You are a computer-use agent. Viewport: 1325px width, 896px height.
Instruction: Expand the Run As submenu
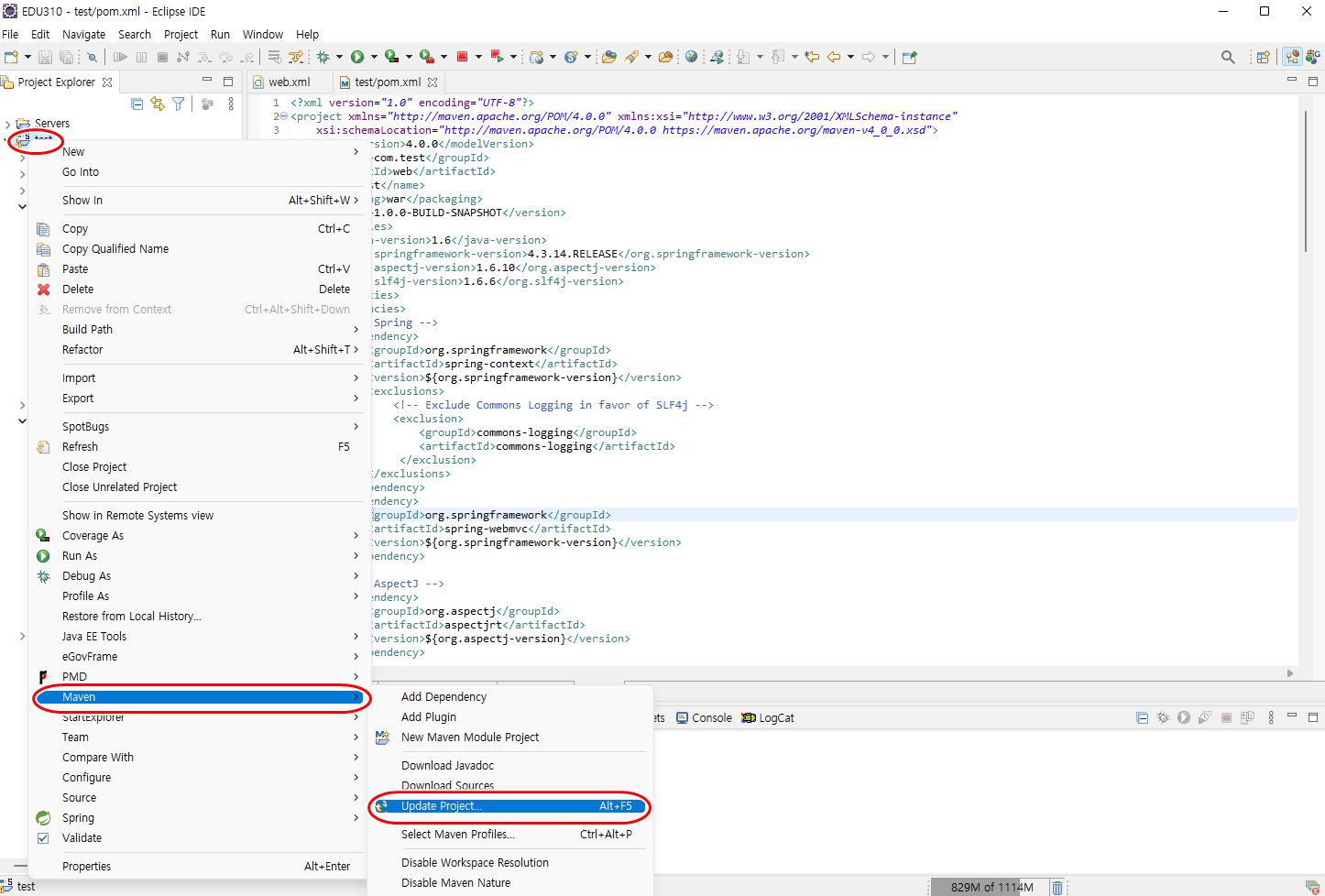tap(356, 556)
